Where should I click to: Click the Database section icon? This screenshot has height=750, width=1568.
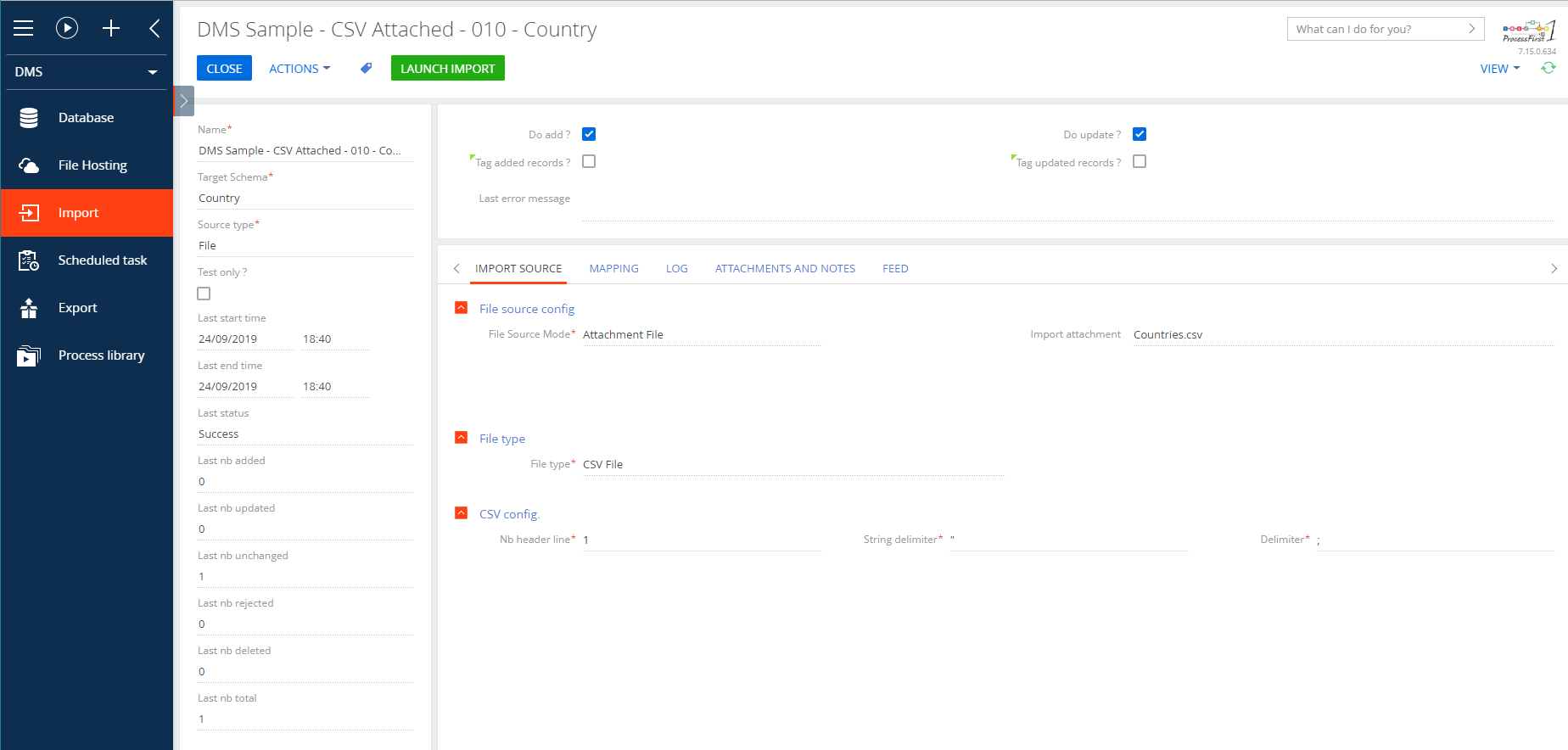(x=29, y=118)
